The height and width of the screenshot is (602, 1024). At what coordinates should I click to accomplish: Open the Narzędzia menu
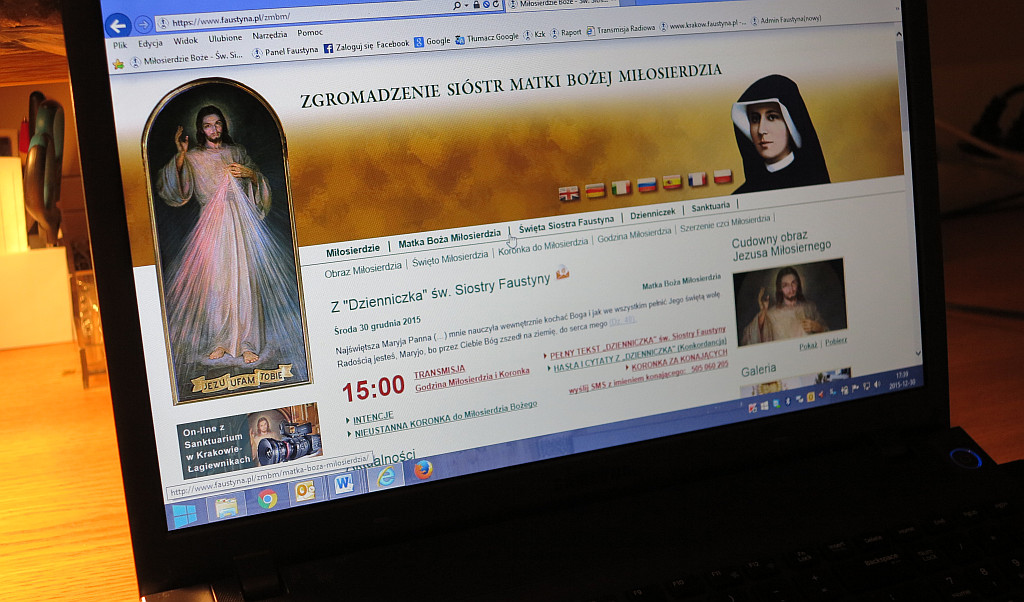(270, 35)
